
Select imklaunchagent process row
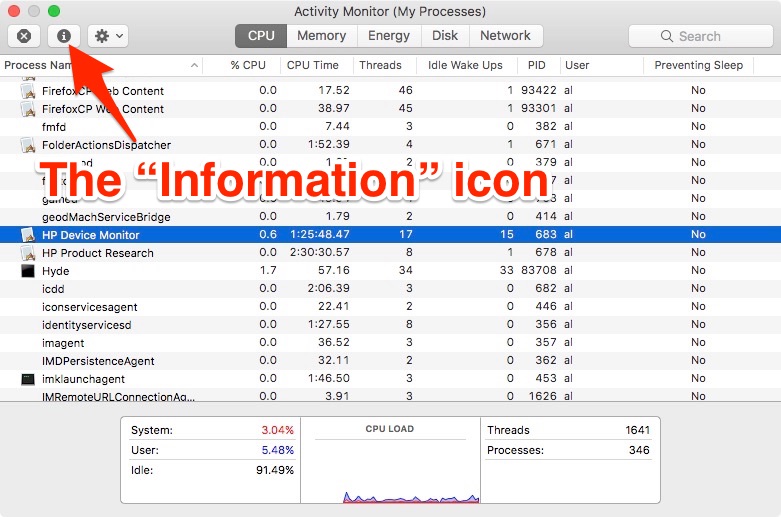pyautogui.click(x=390, y=379)
